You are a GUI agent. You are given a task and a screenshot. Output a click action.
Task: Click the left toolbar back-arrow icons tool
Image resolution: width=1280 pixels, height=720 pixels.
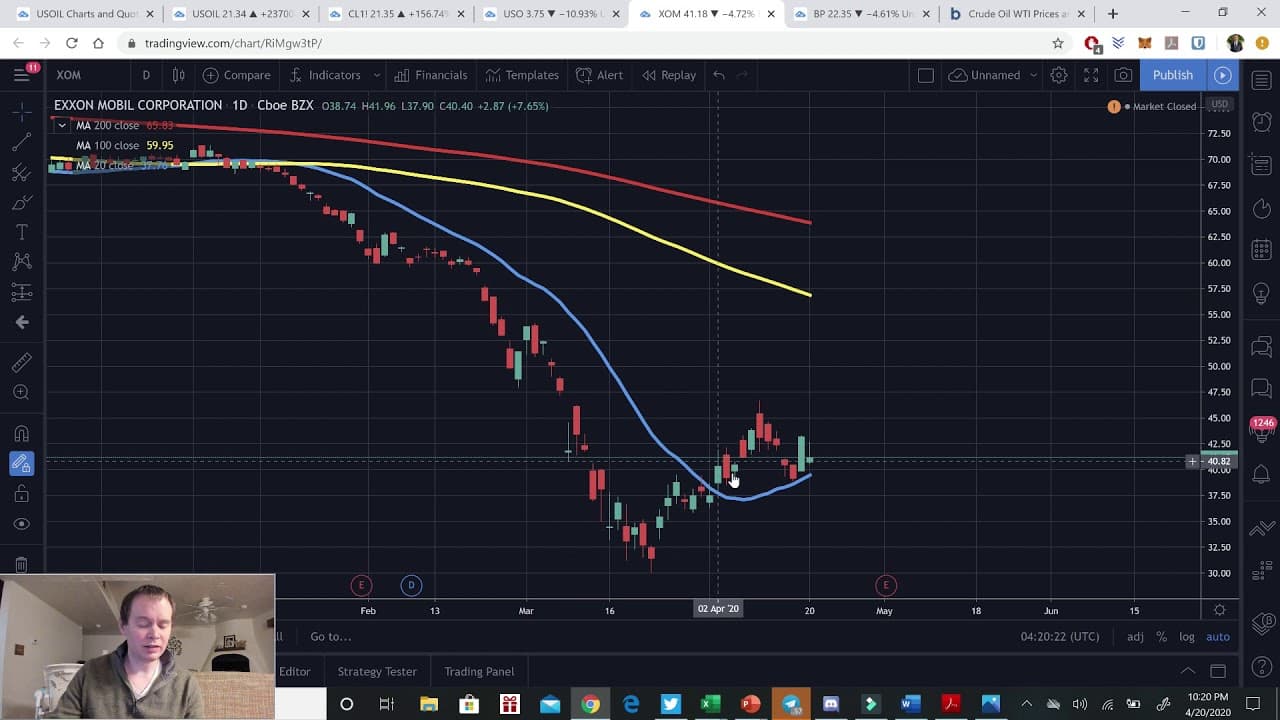click(21, 322)
